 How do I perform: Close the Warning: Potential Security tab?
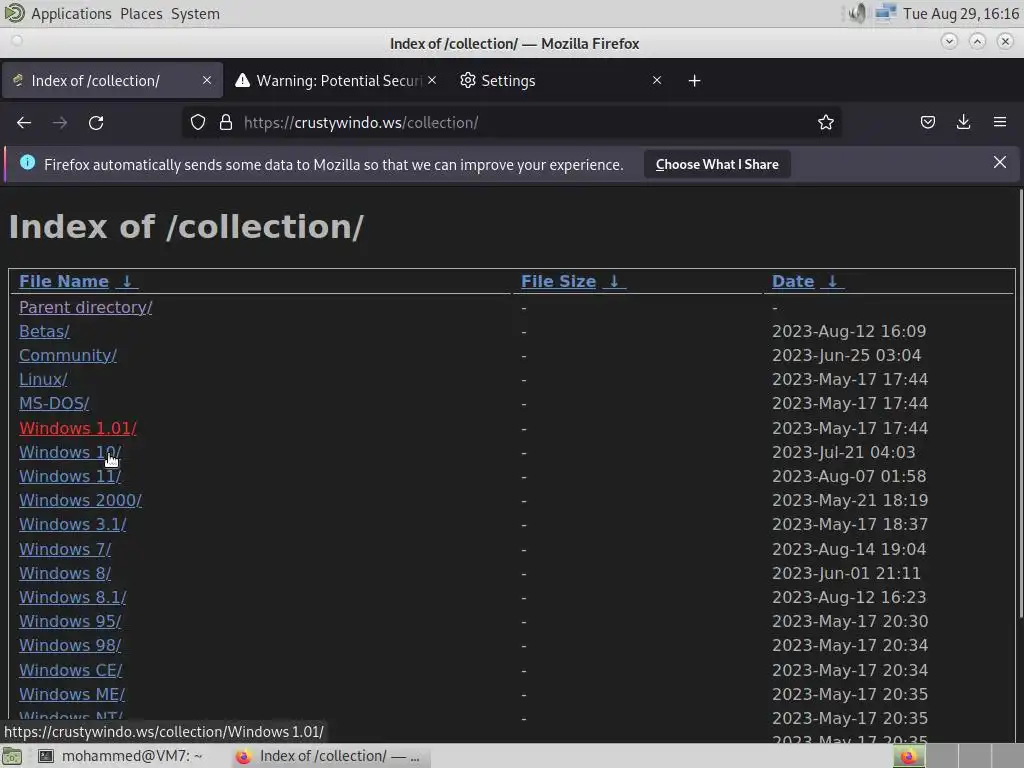coord(432,80)
